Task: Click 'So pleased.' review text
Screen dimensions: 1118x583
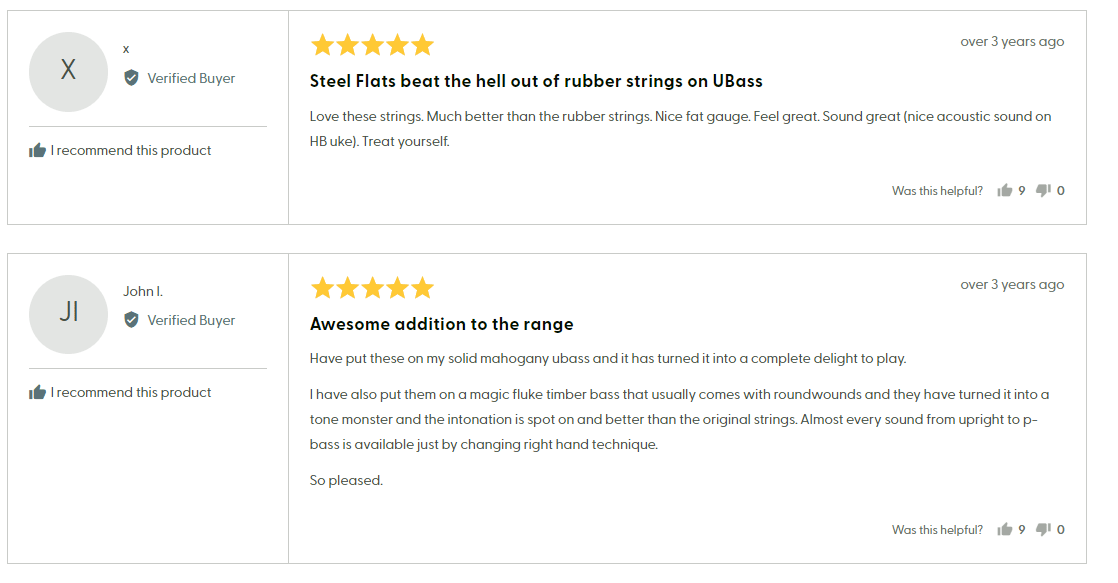Action: coord(346,481)
